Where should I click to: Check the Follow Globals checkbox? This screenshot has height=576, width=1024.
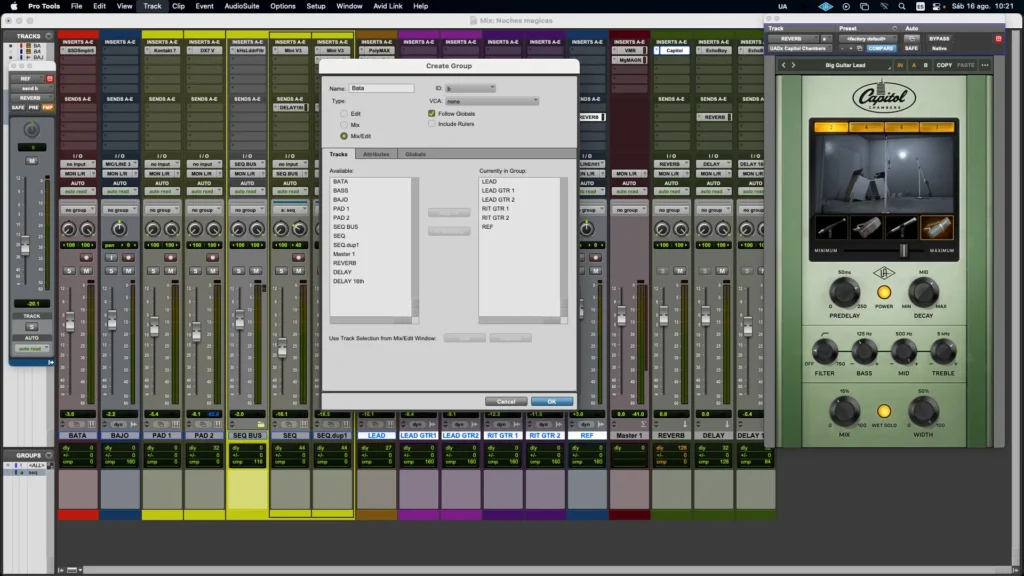pyautogui.click(x=432, y=114)
